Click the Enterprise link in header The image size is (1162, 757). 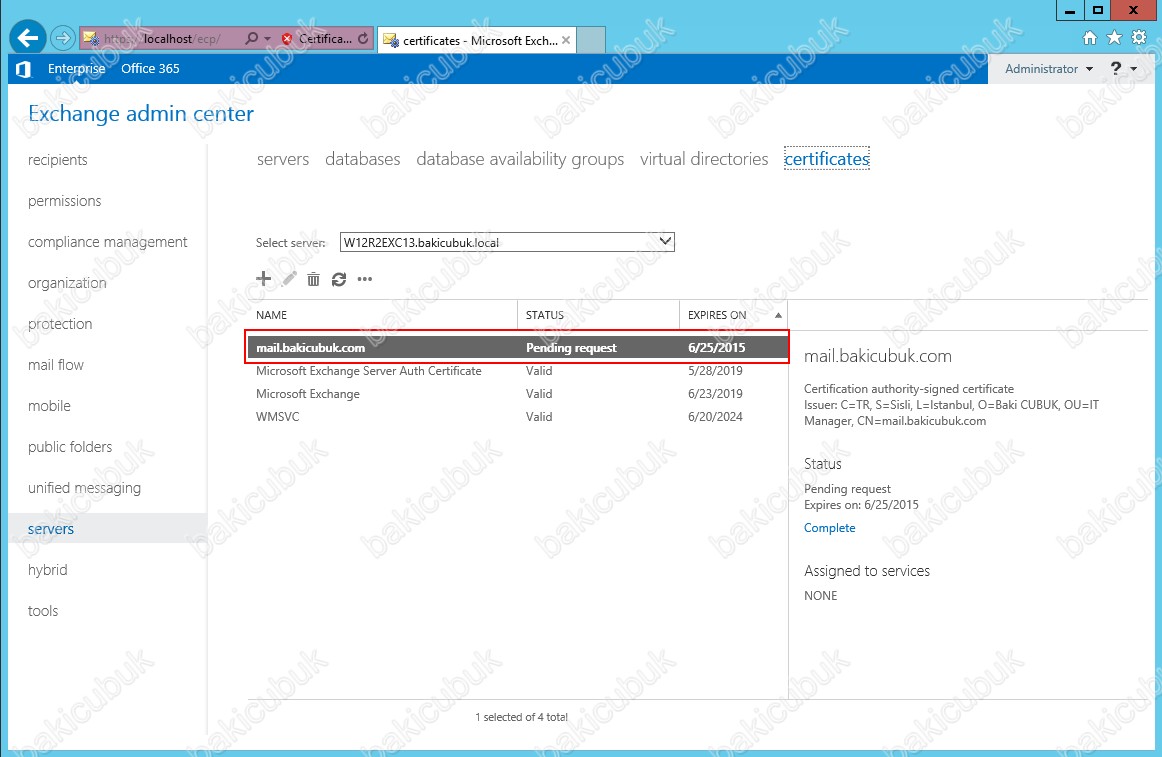76,69
